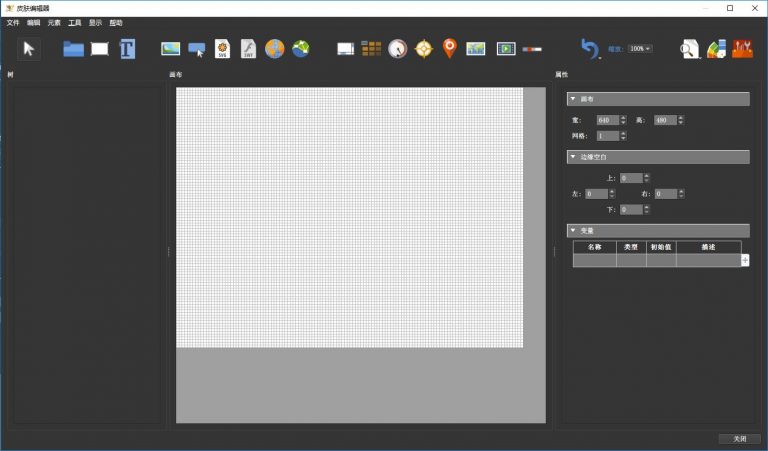This screenshot has height=451, width=768.
Task: Select the arrow pointer tool
Action: [29, 48]
